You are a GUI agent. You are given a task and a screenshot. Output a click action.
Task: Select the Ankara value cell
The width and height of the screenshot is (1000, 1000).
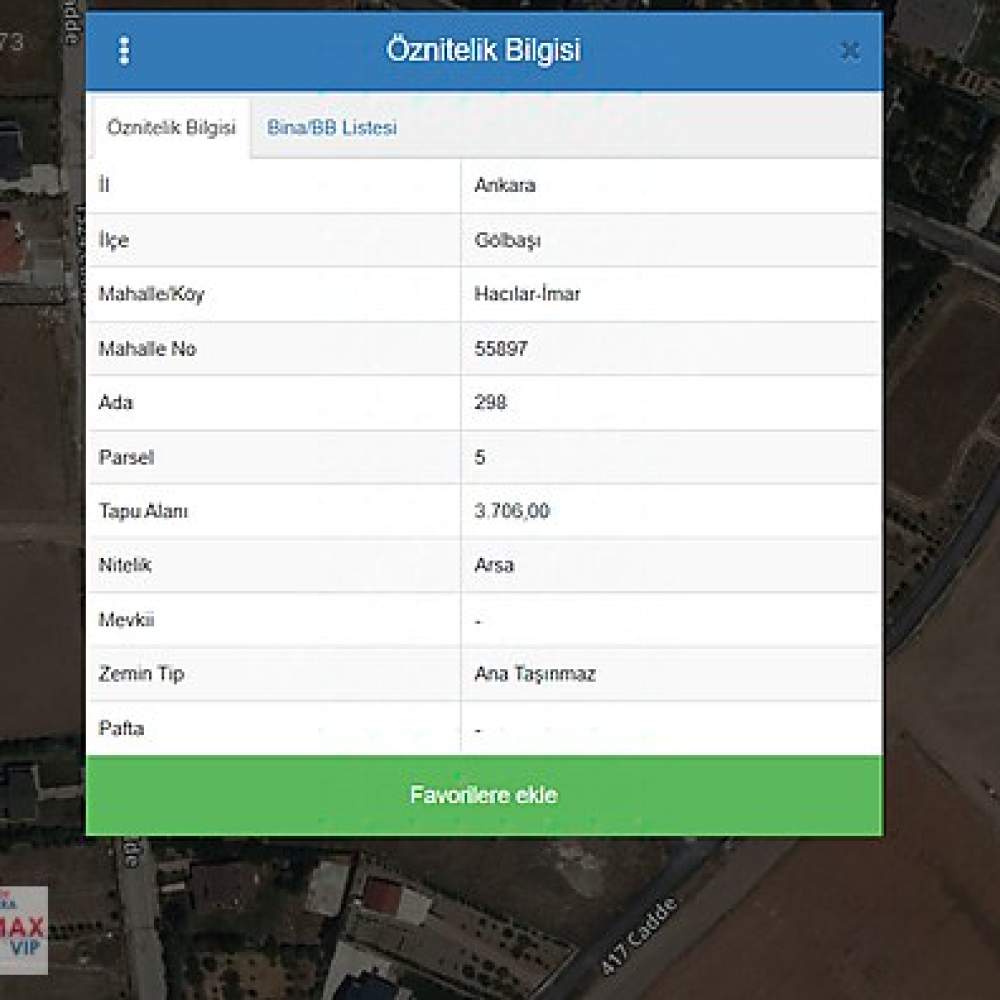click(504, 186)
